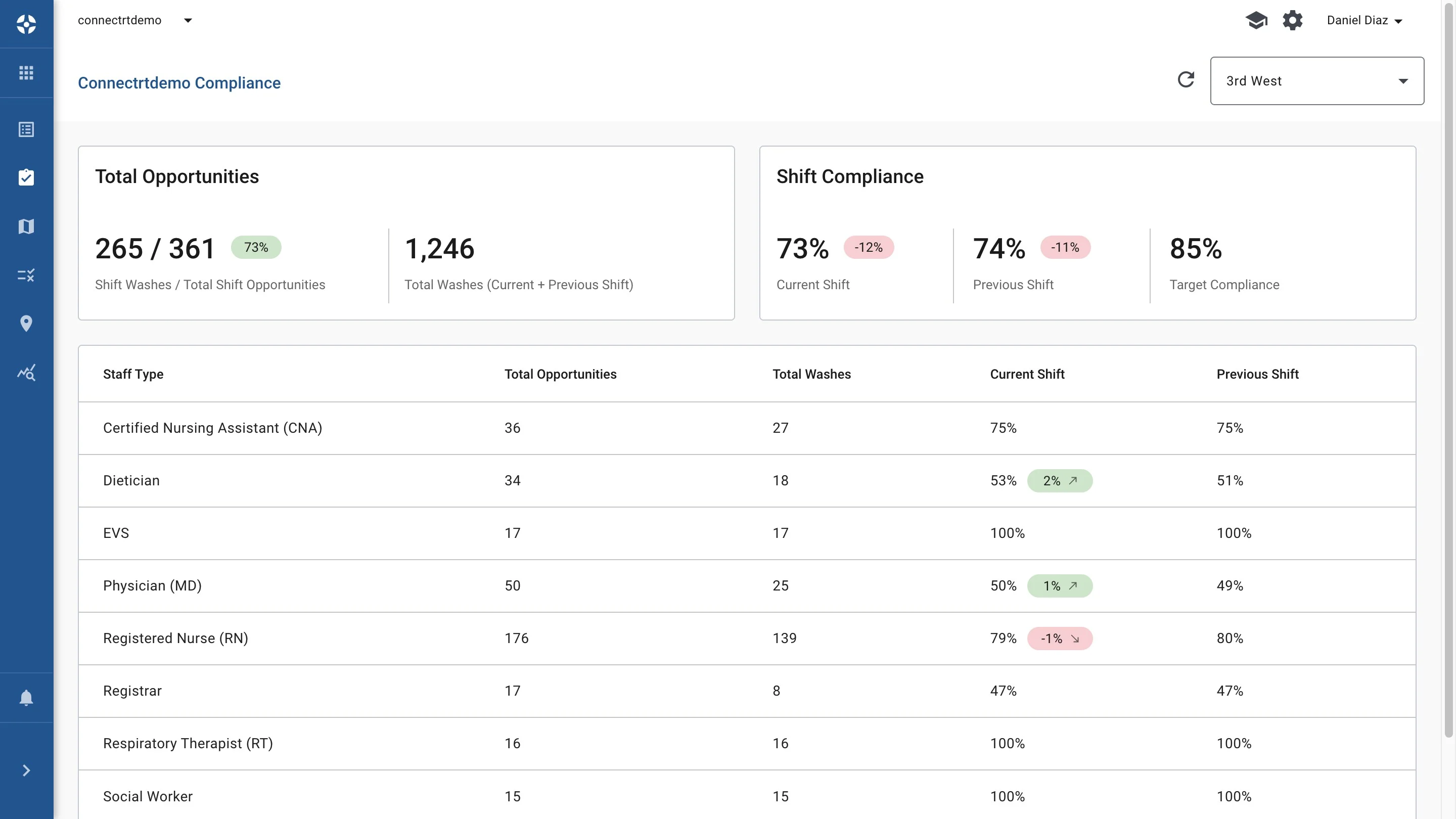Viewport: 1456px width, 819px height.
Task: Click the page vertical scrollbar
Action: 1448,368
